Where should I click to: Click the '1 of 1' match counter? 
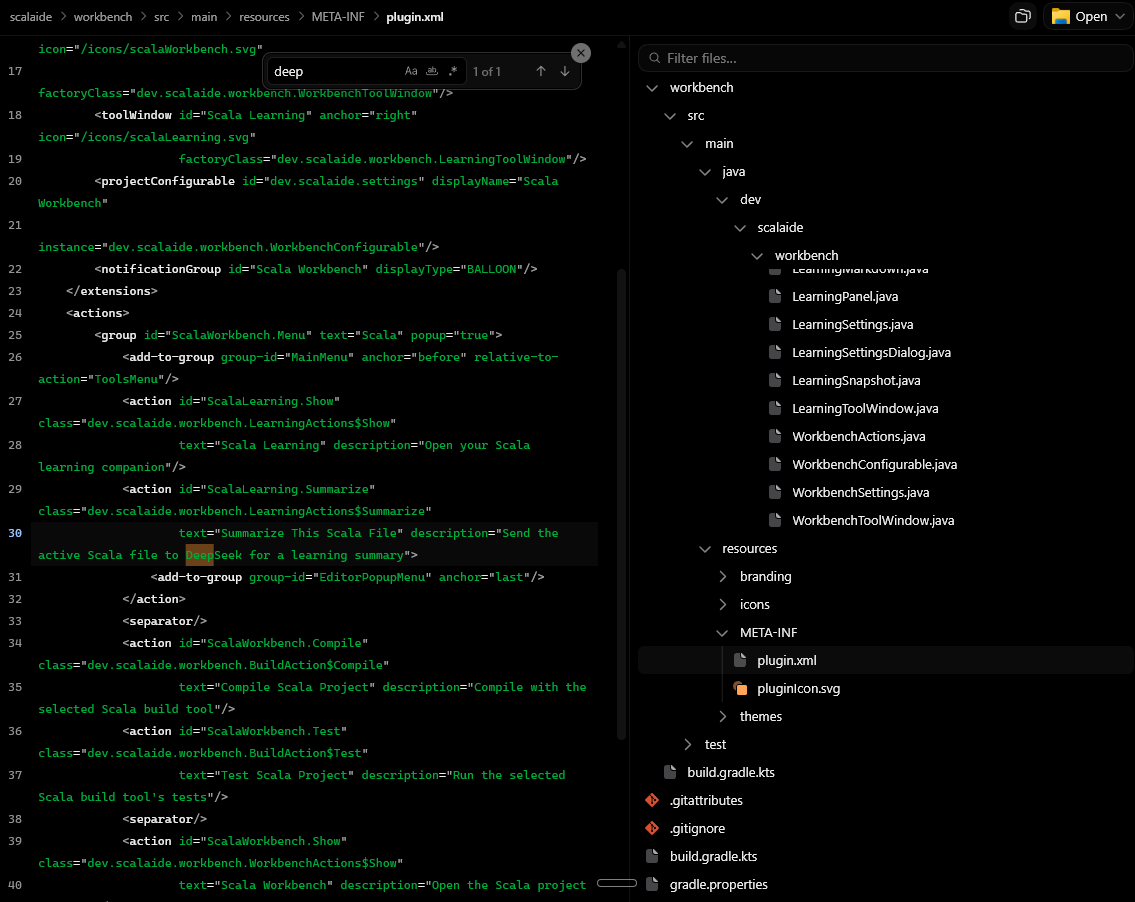486,72
